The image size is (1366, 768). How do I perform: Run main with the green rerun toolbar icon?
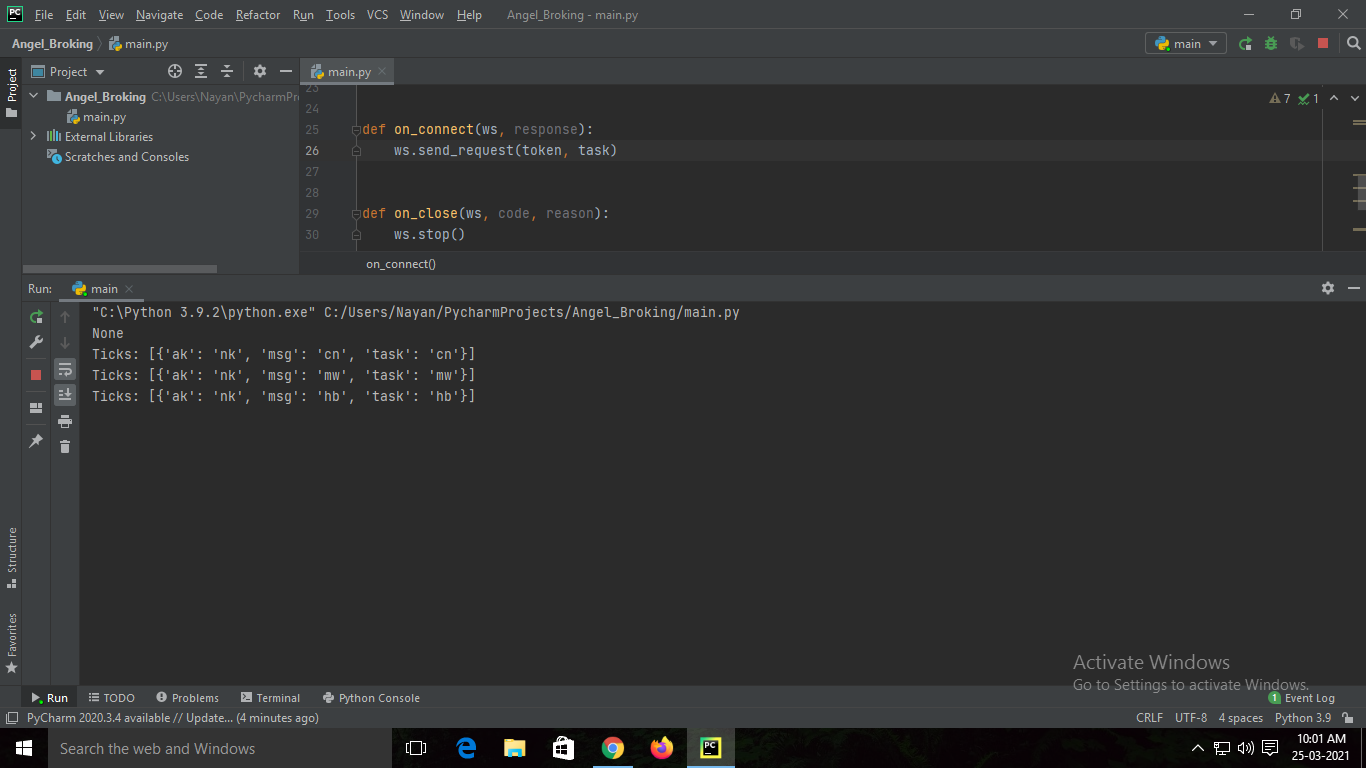coord(1245,43)
